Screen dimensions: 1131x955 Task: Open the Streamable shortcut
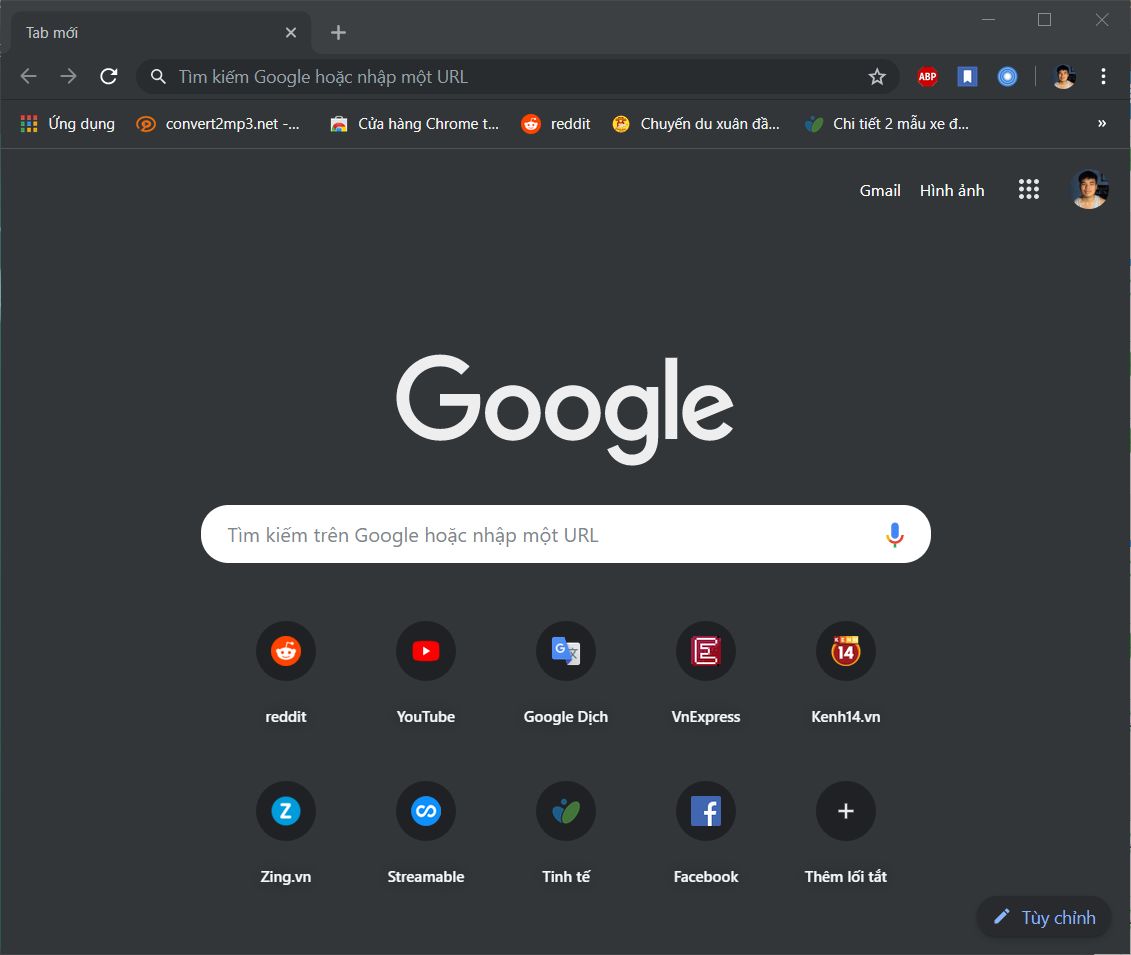coord(425,811)
